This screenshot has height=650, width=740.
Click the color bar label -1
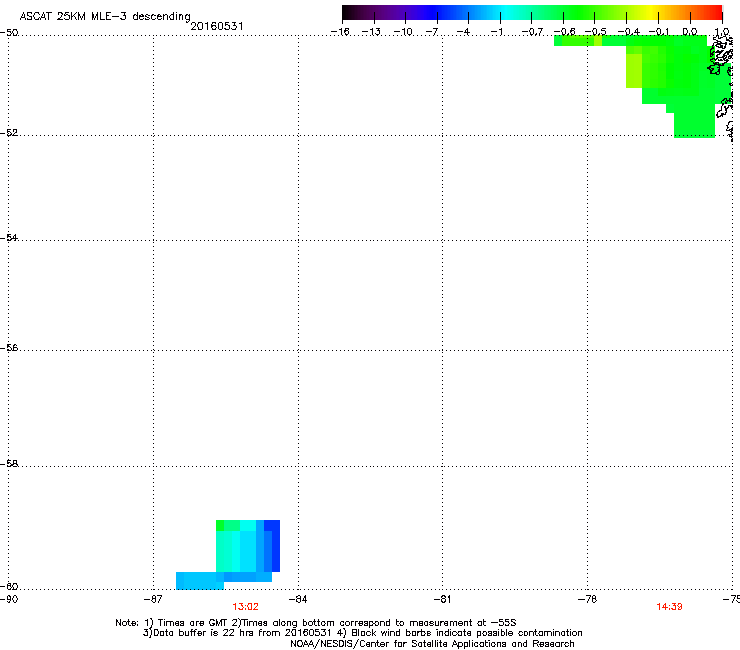496,32
